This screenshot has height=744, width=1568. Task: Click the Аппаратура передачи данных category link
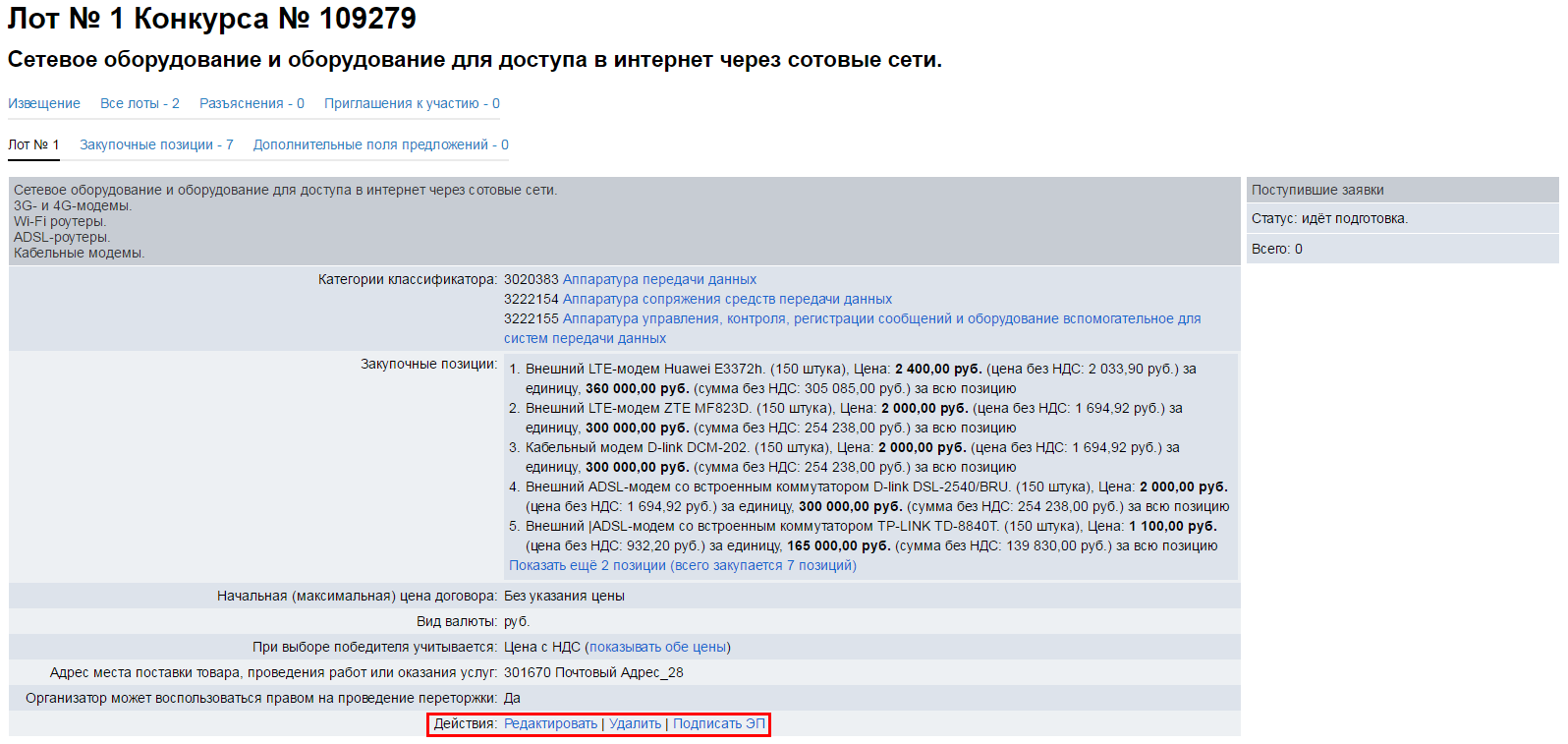pos(659,279)
